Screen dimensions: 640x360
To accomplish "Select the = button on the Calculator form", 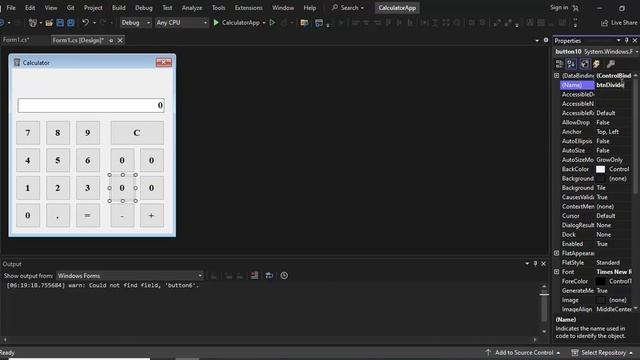I will click(87, 215).
